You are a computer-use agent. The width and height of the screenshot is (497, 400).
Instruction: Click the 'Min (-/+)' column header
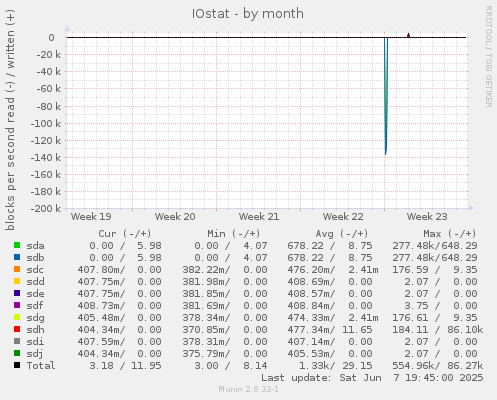point(234,234)
